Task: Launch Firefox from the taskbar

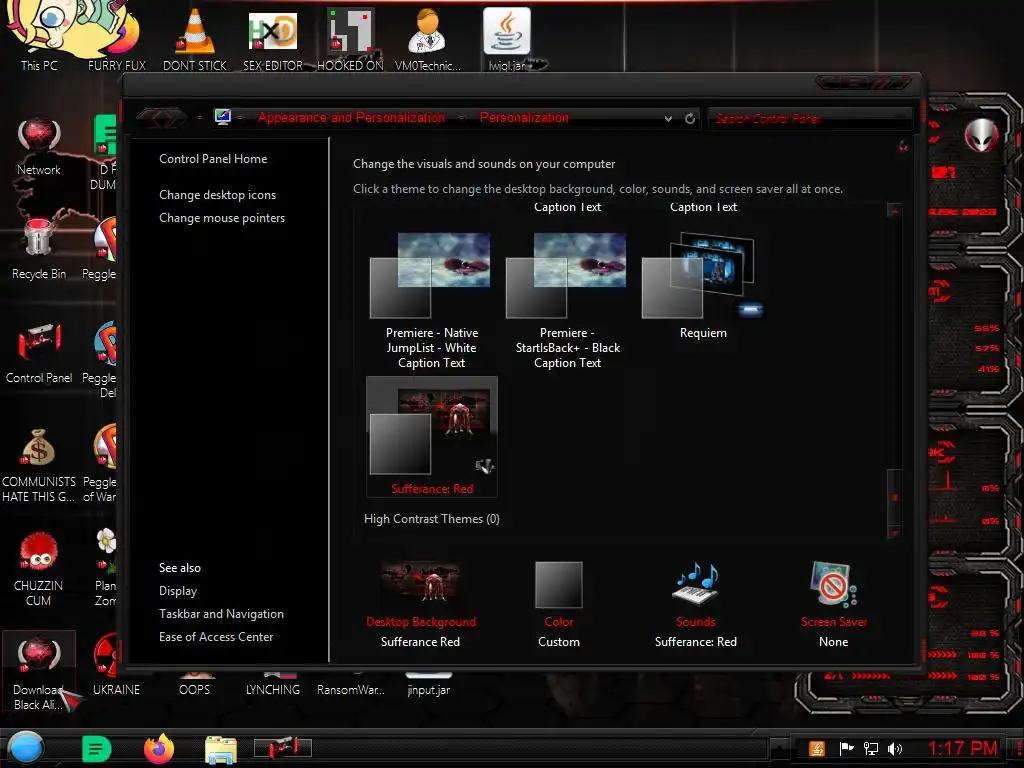Action: coord(159,748)
